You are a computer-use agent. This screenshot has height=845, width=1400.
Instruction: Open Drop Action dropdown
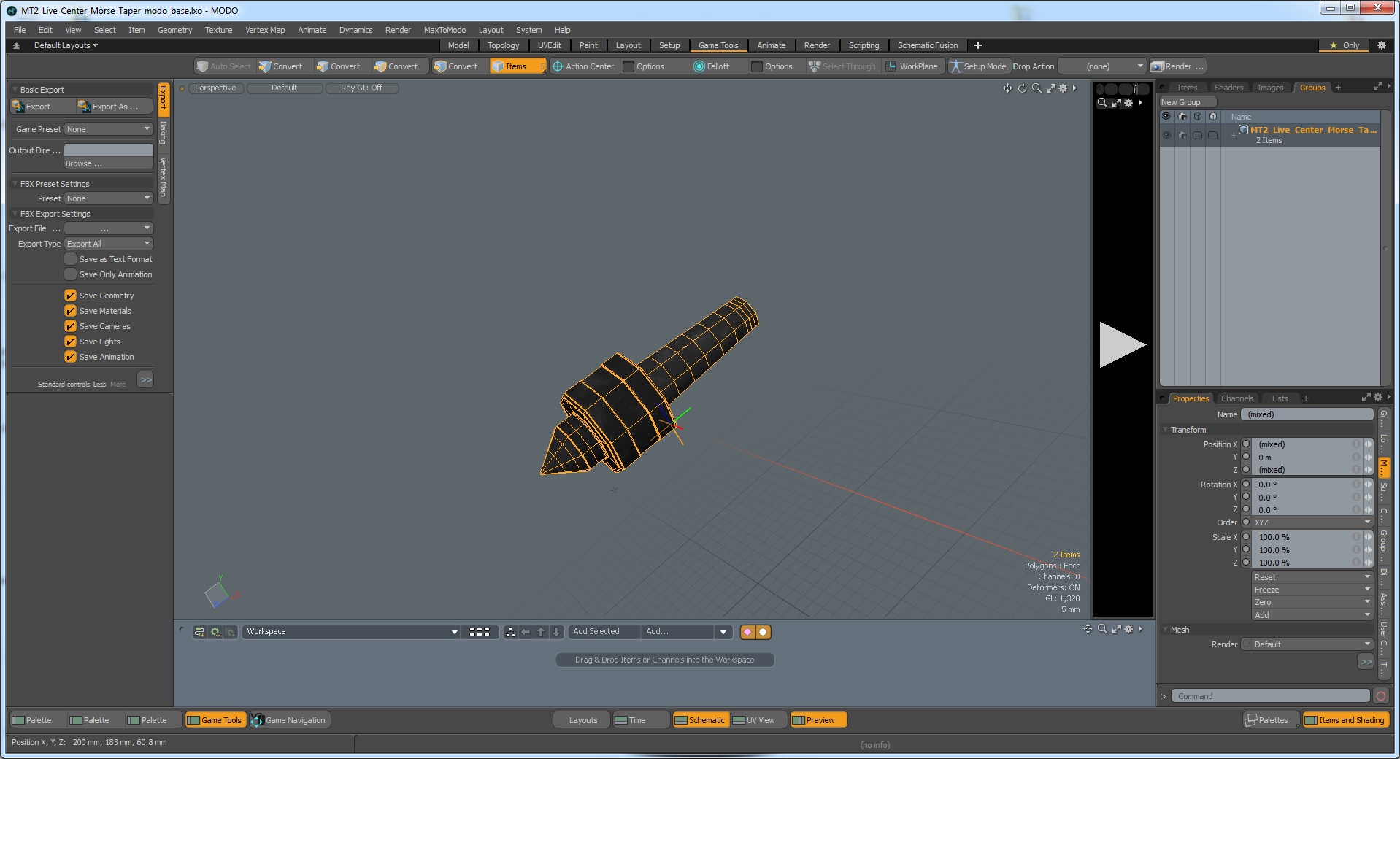pos(1102,66)
